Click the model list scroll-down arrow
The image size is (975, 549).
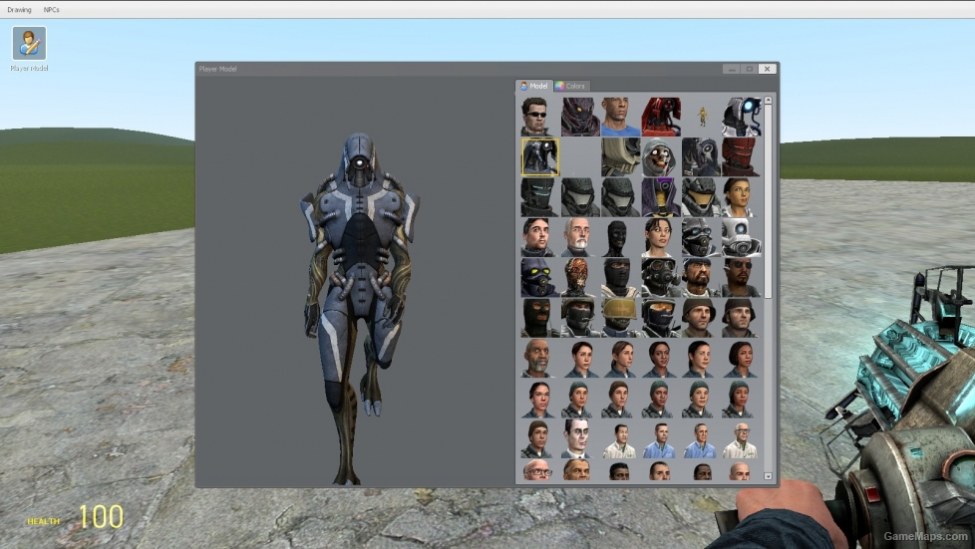(768, 476)
